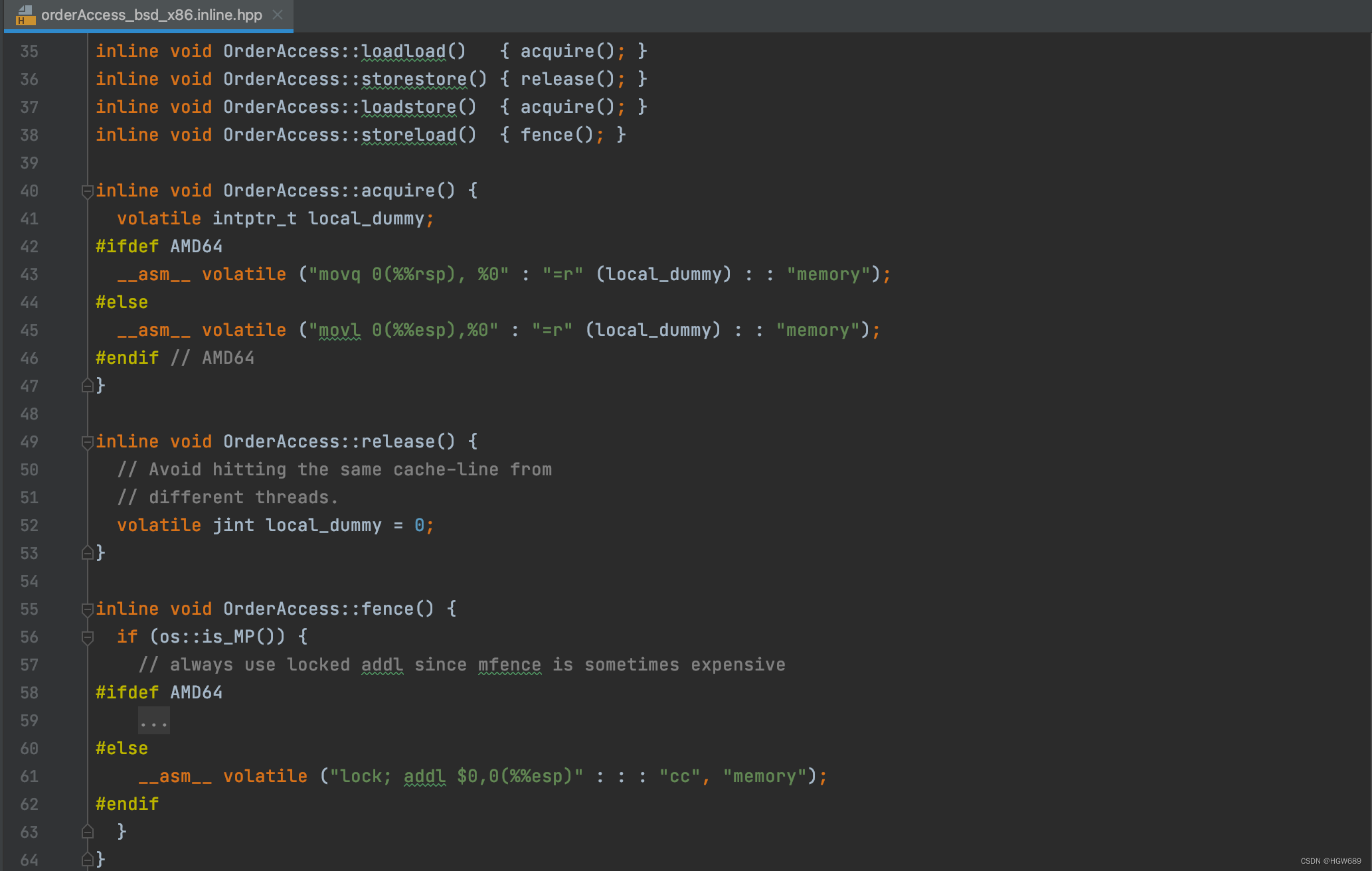The image size is (1372, 871).
Task: Click fold end marker on line 64
Action: tap(87, 860)
